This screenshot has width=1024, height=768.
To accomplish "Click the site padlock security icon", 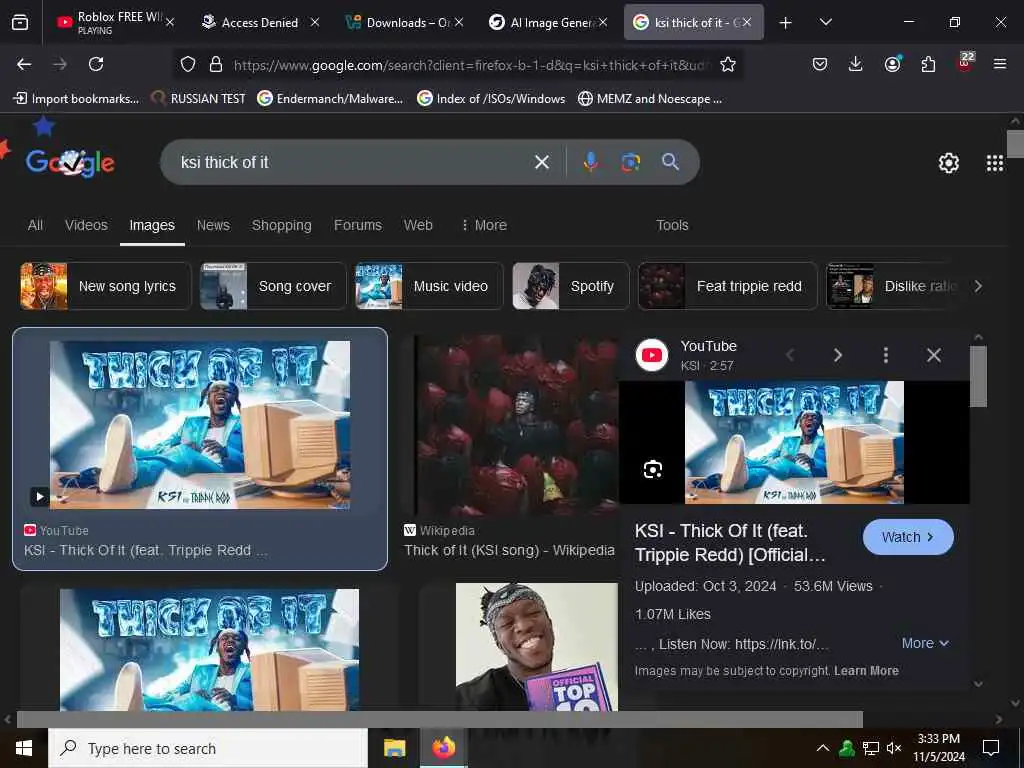I will 216,64.
